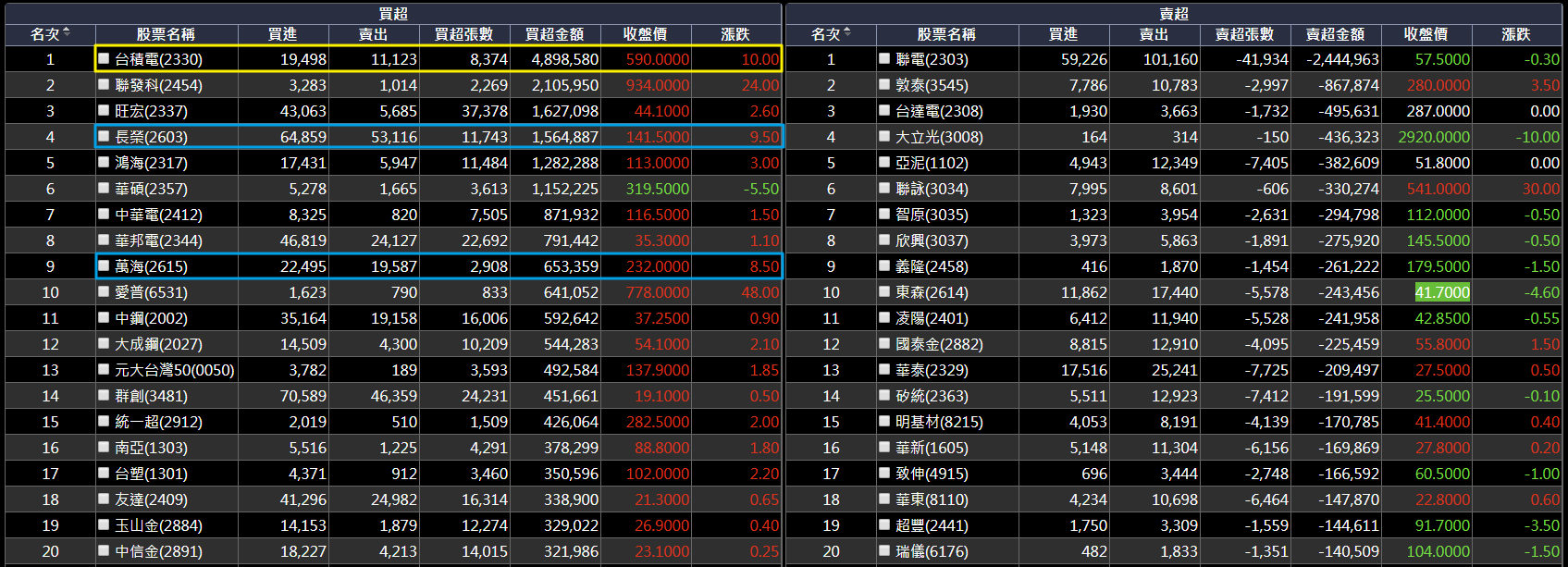This screenshot has width=1568, height=567.
Task: Click the 賣超 table title
Action: click(x=1174, y=13)
